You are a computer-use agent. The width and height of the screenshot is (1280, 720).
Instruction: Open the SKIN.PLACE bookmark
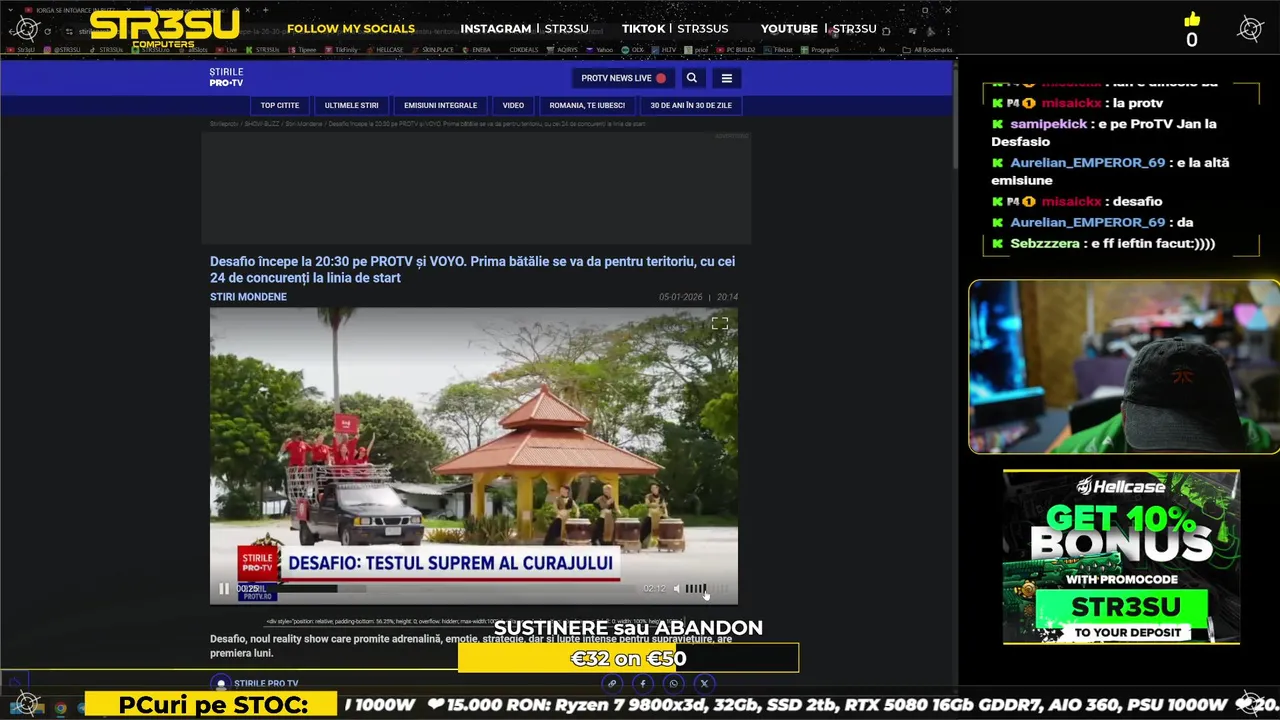pos(433,49)
